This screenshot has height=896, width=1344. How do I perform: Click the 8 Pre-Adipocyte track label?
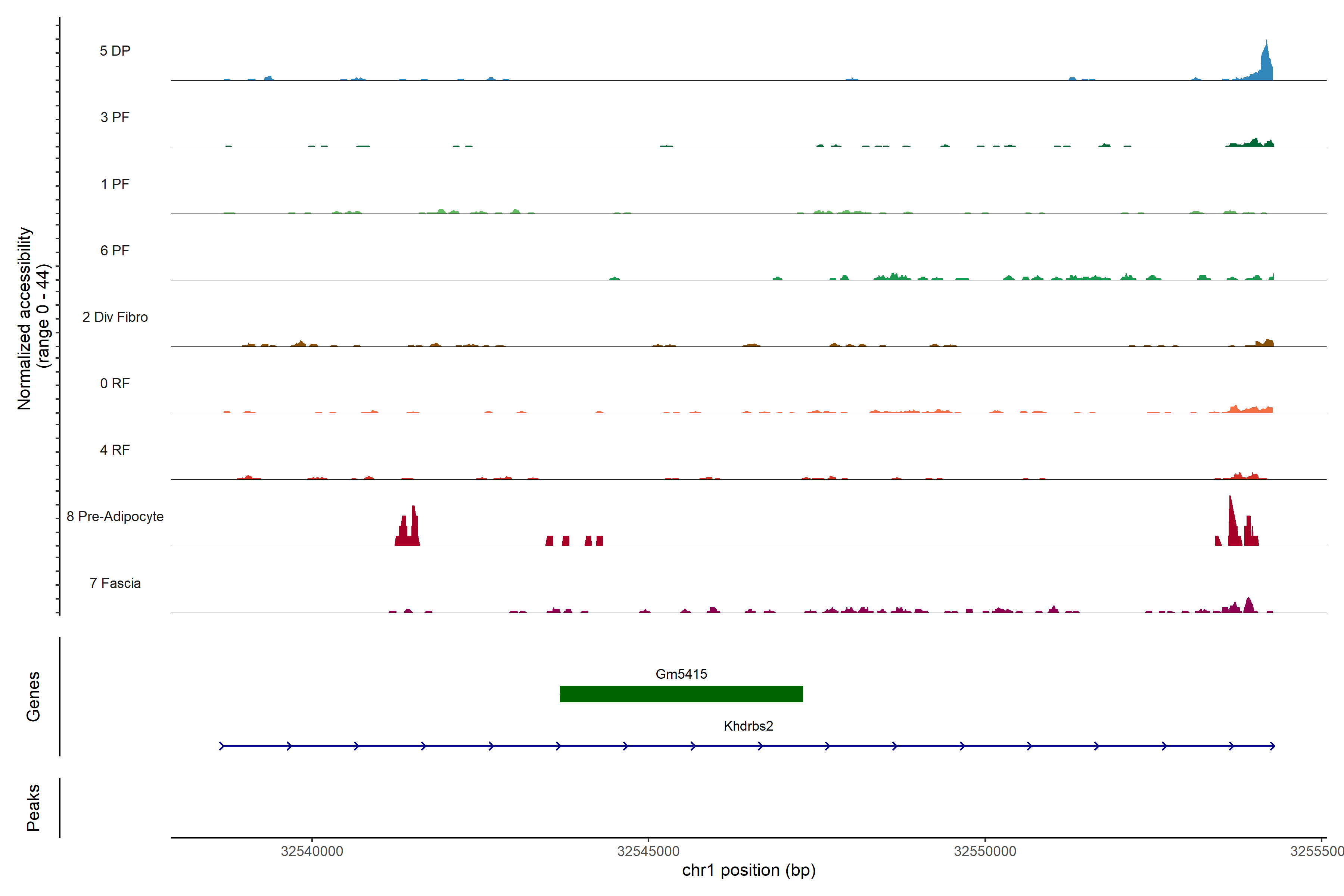coord(115,516)
